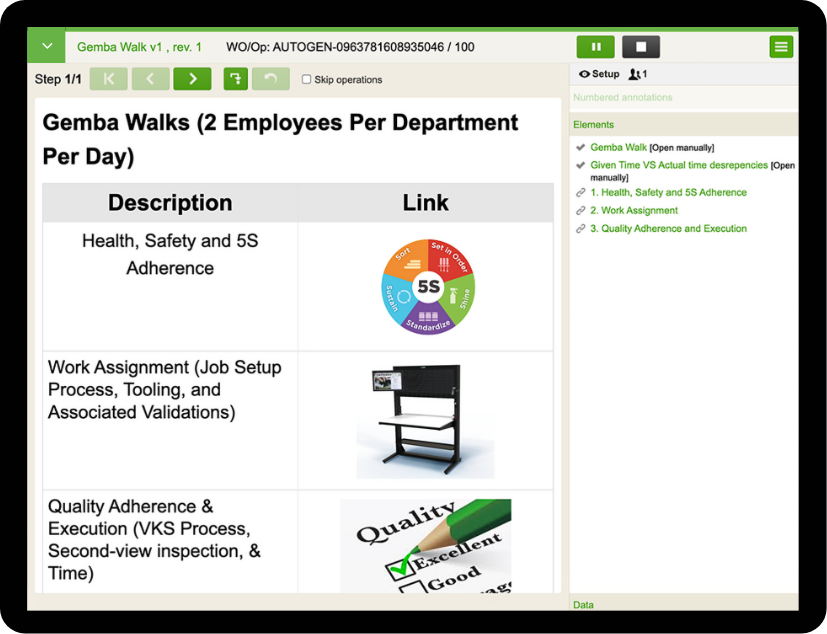827x634 pixels.
Task: Select the users count tab
Action: pyautogui.click(x=638, y=74)
